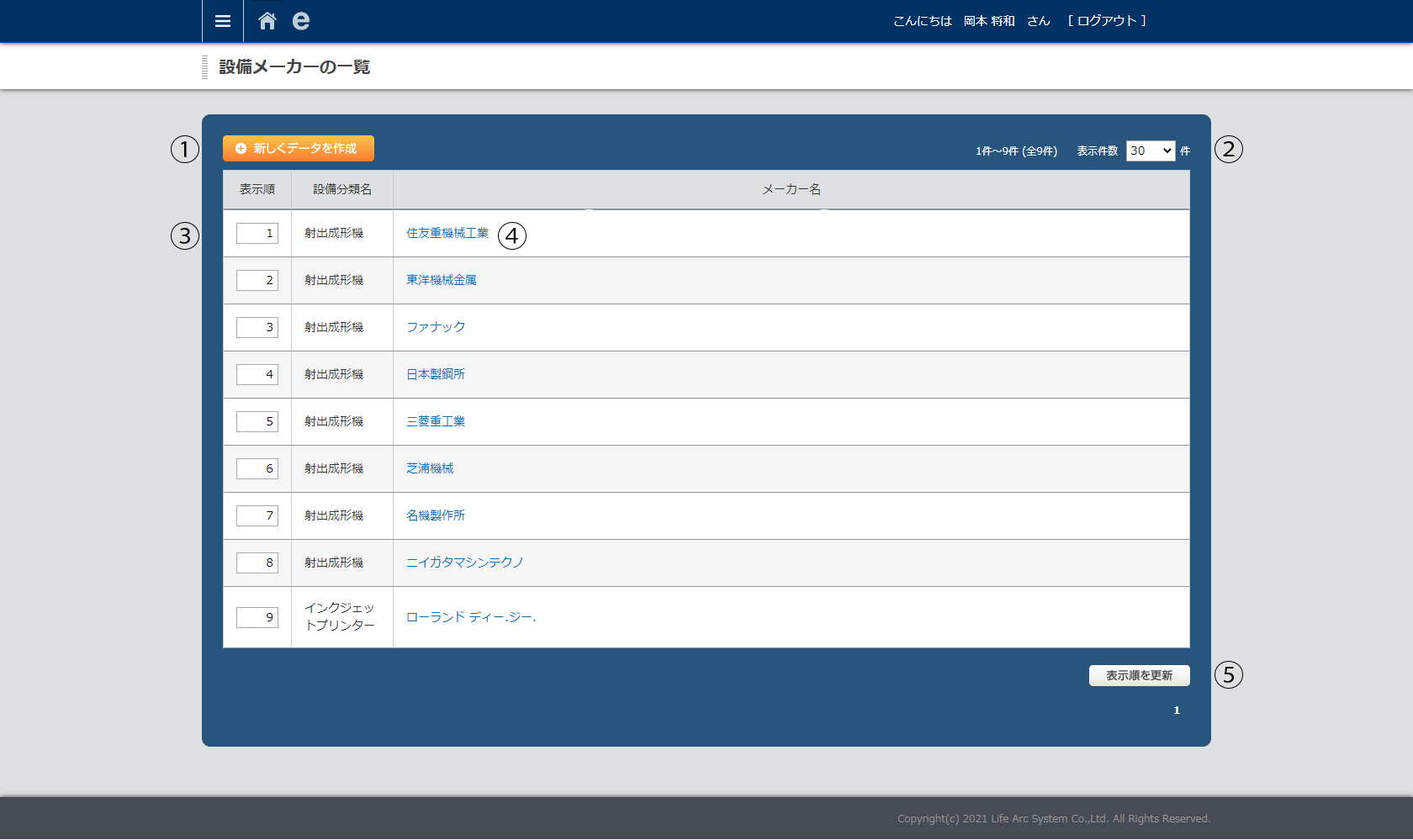
Task: Open 住友重機械工業 maker link
Action: pyautogui.click(x=447, y=234)
